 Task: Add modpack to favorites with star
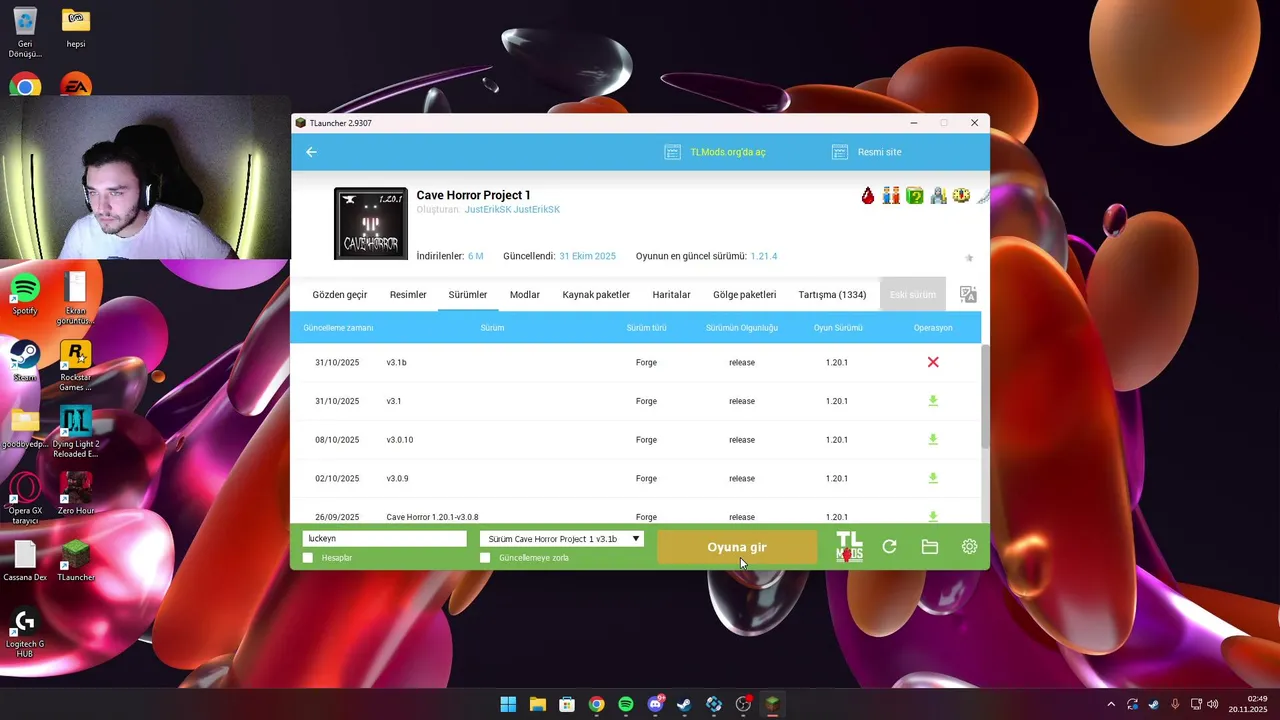click(969, 258)
